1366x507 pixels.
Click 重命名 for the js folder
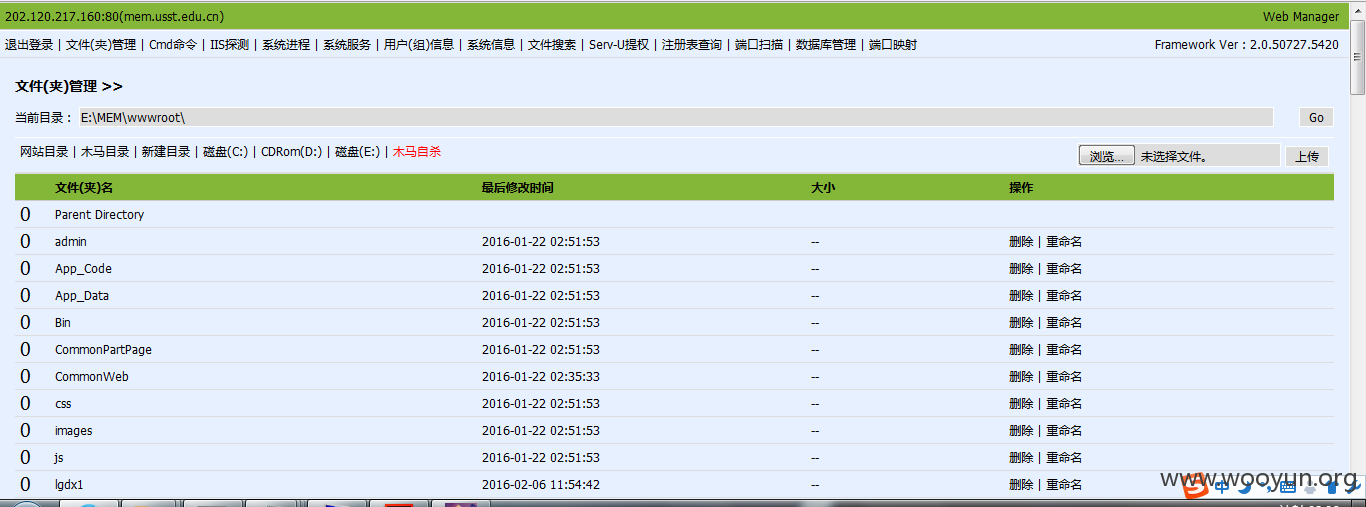[1064, 458]
